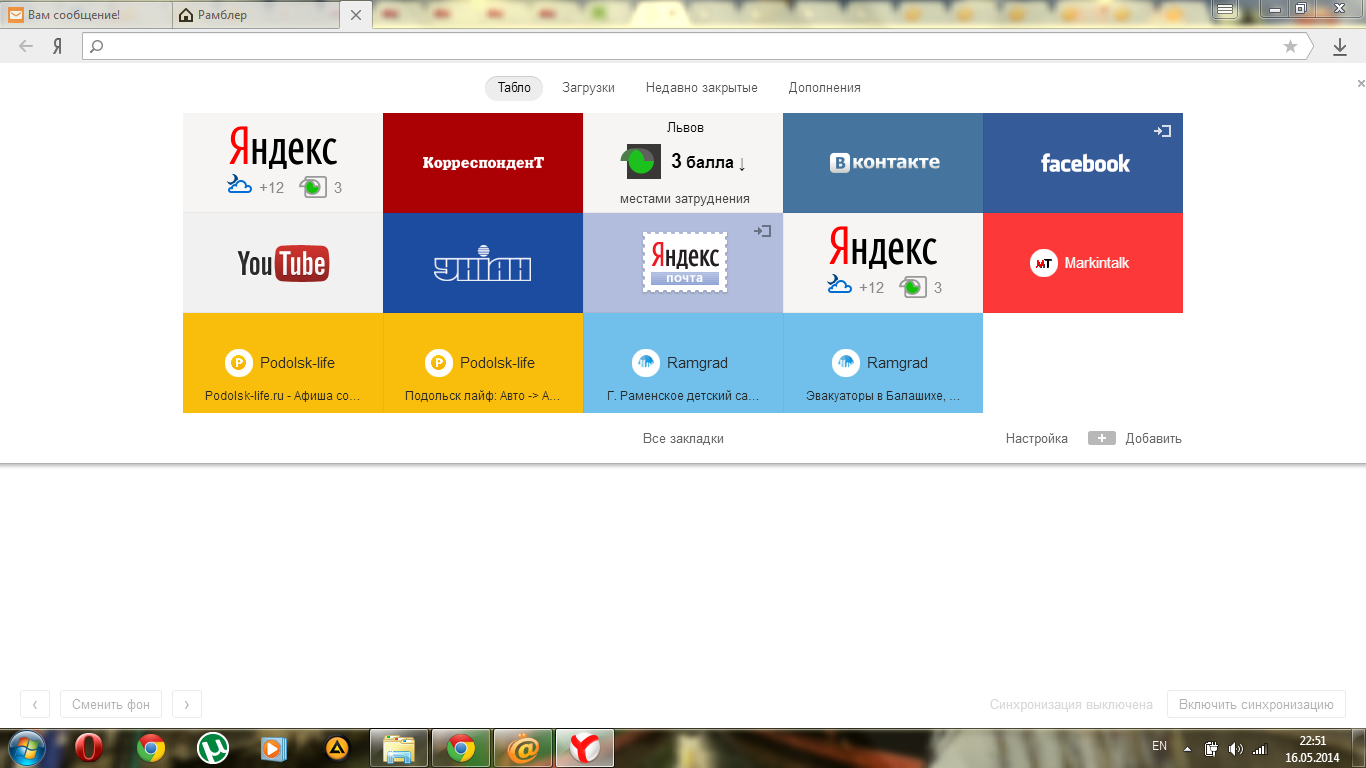This screenshot has height=768, width=1366.
Task: Open the Mail.ru Agent taskbar icon
Action: (x=523, y=748)
